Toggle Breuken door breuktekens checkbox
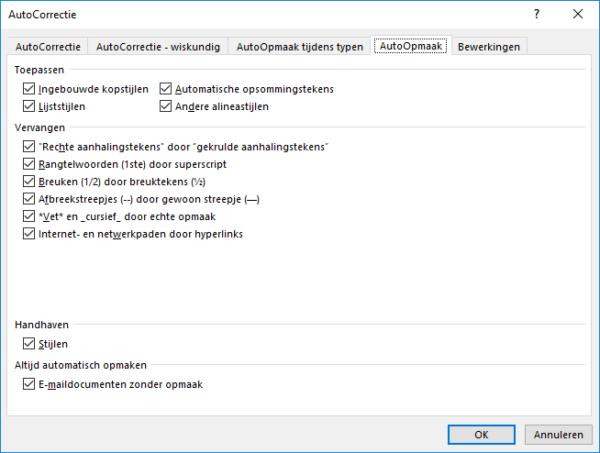 tap(29, 181)
